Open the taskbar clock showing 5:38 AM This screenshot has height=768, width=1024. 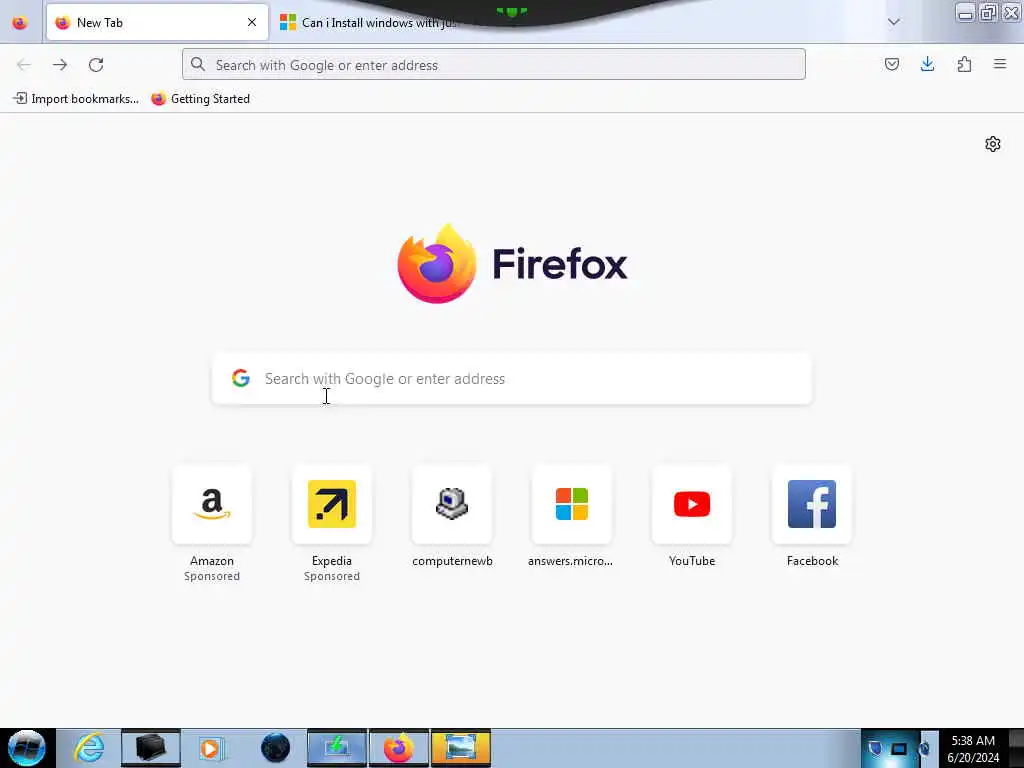pos(973,748)
